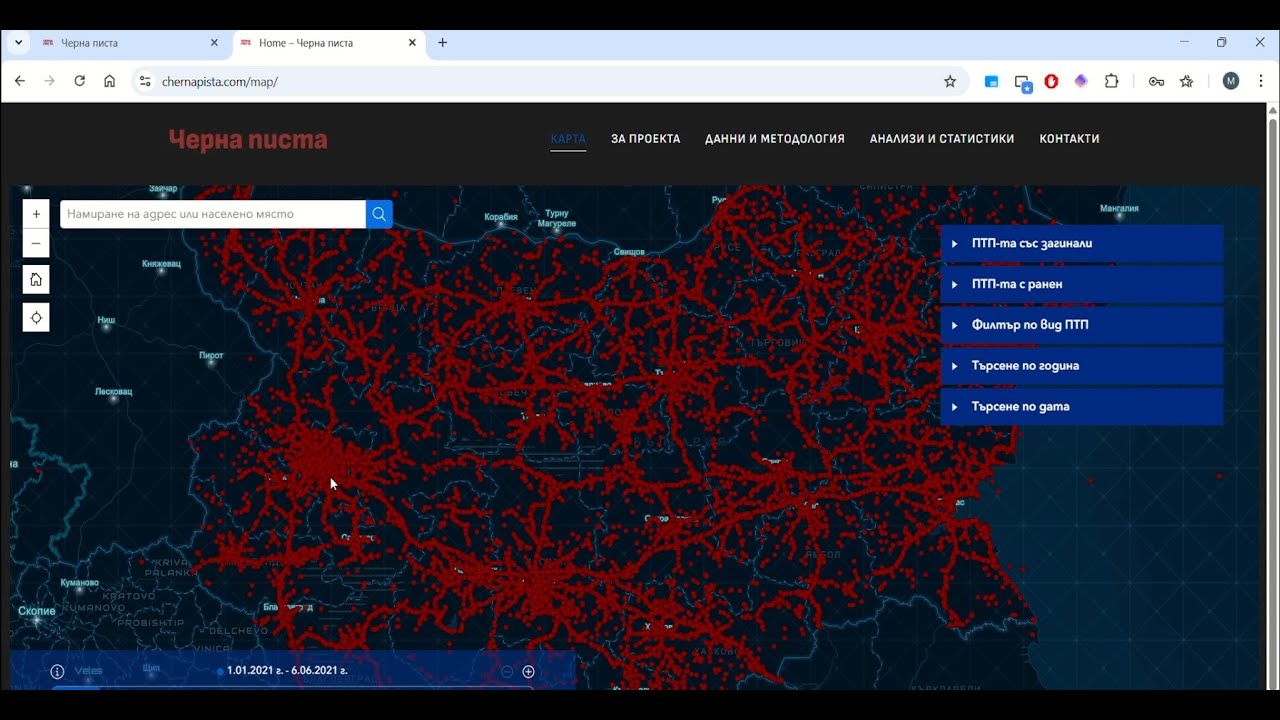Click the address search input field
The height and width of the screenshot is (720, 1280).
(213, 214)
